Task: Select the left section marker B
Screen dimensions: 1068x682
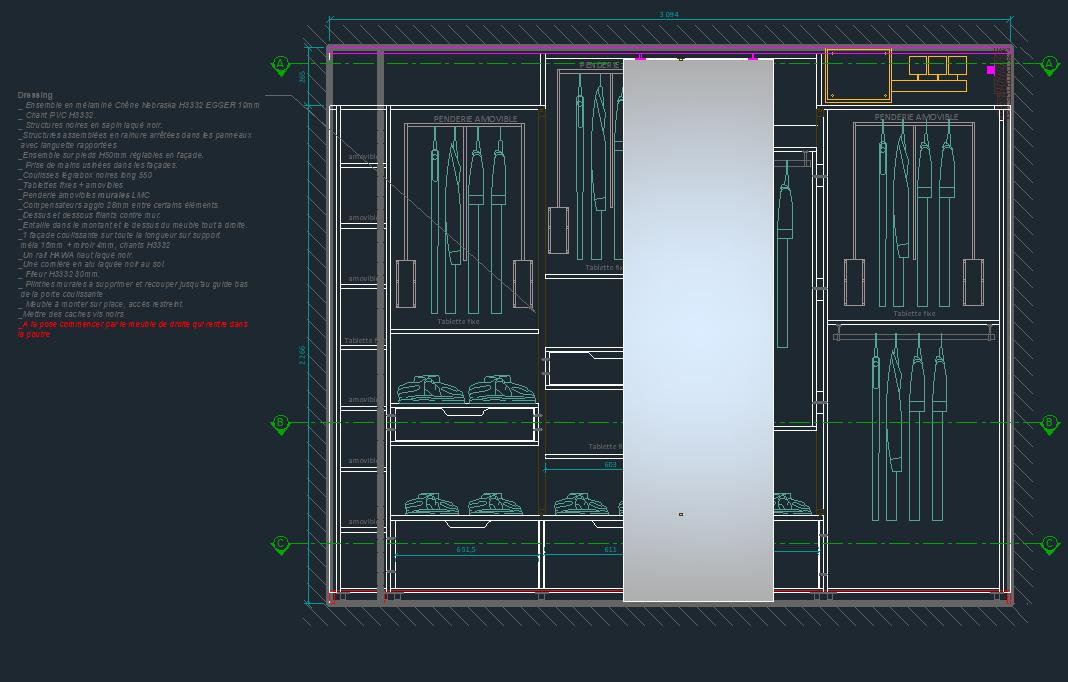Action: (281, 423)
